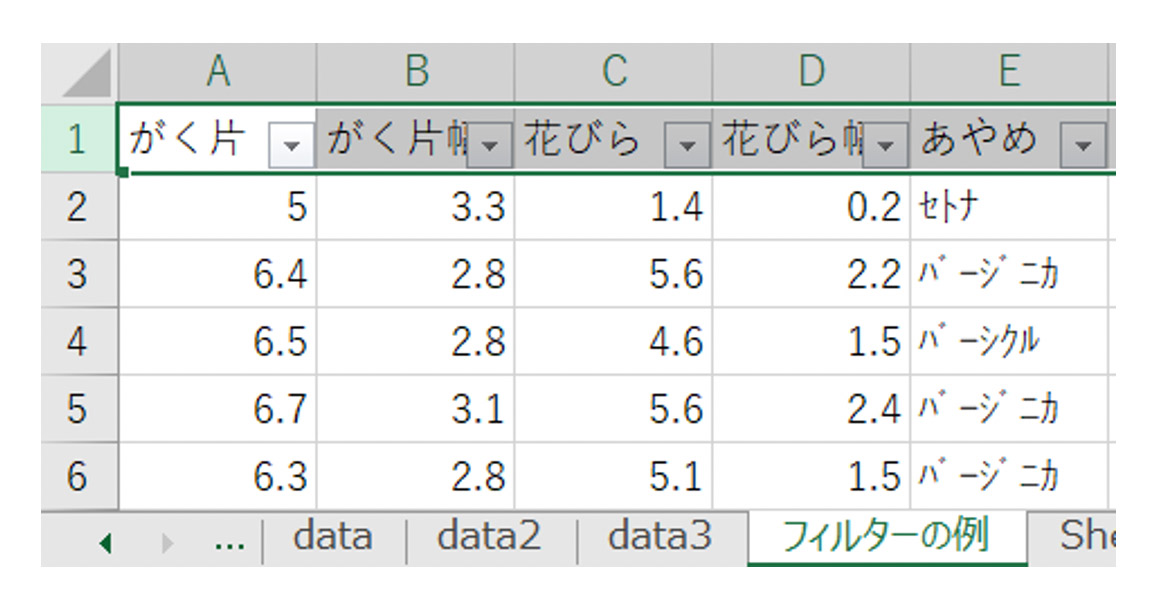Screen dimensions: 1155x613
Task: Expand the あやめ column filter dropdown
Action: [1083, 147]
